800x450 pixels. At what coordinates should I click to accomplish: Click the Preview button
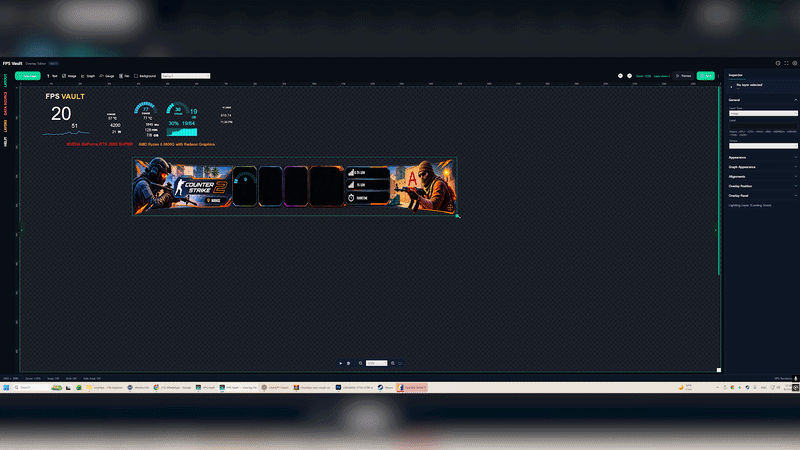(x=684, y=76)
